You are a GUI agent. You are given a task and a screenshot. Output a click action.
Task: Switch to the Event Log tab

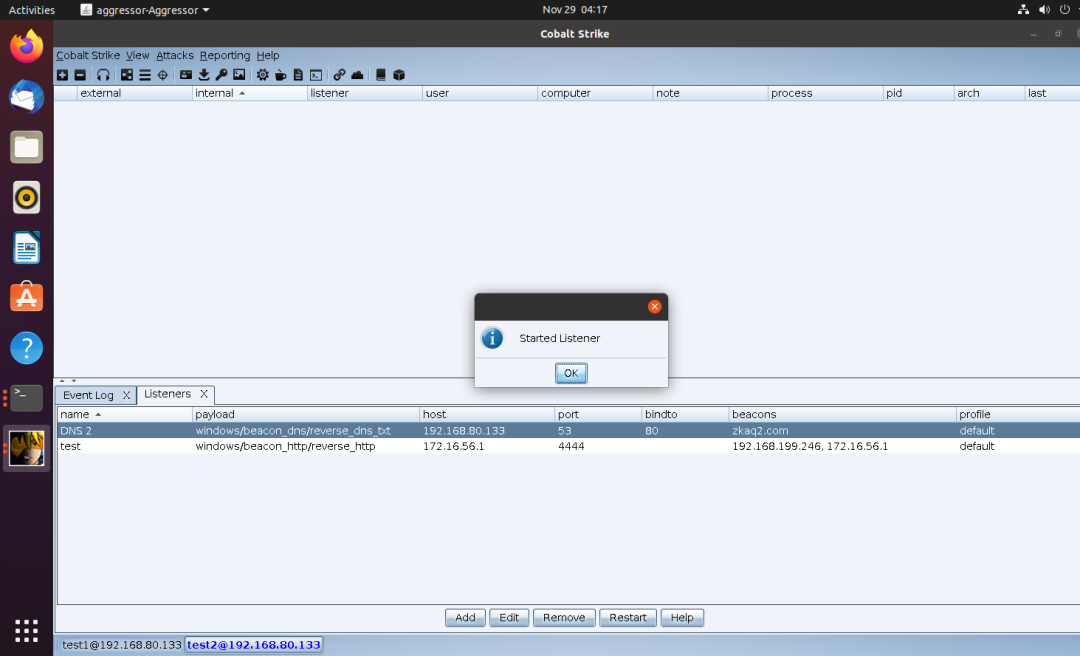(x=88, y=395)
